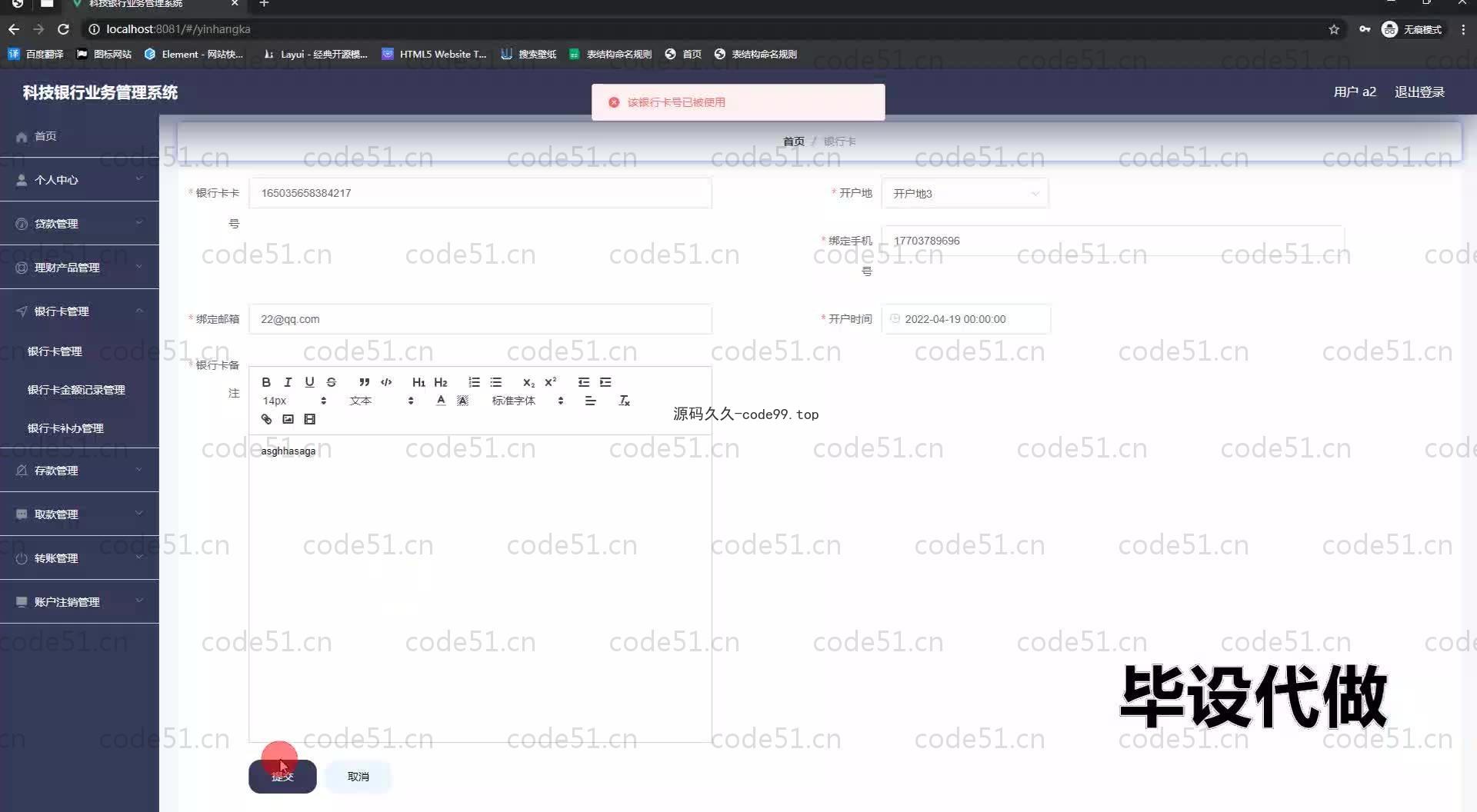
Task: Insert video in editor
Action: tap(309, 419)
